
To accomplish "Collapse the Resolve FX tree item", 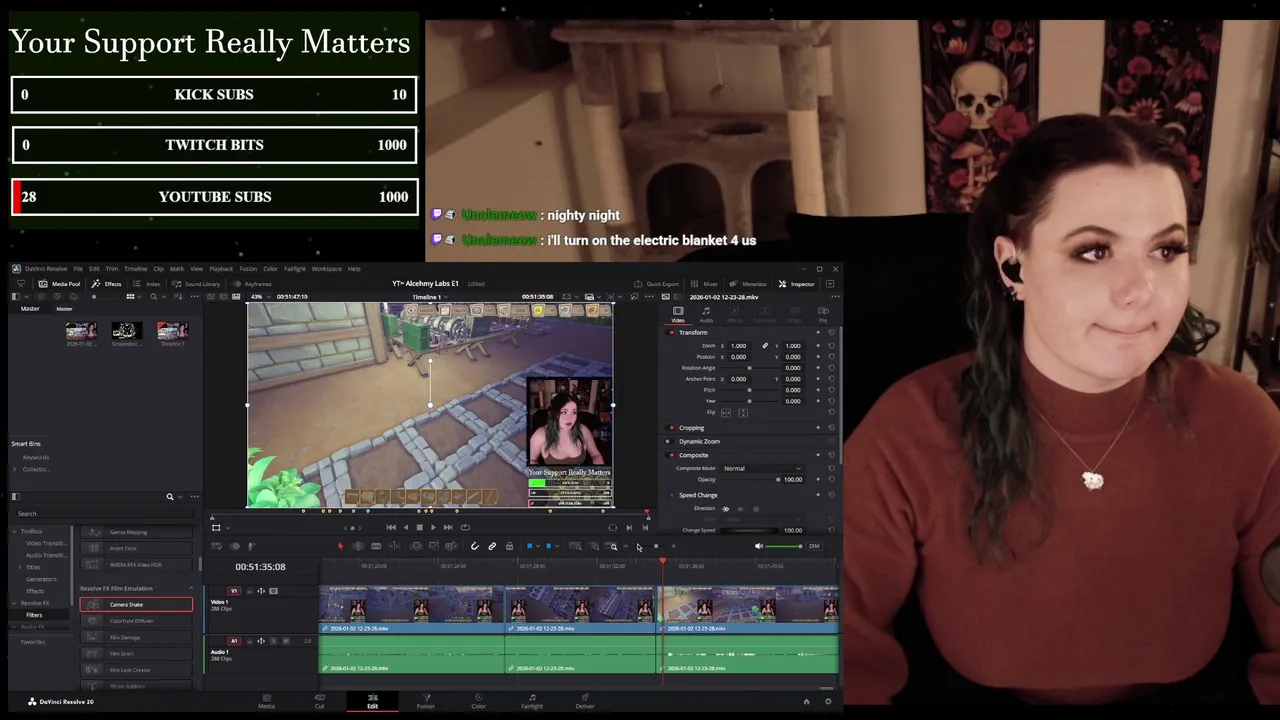I will (x=15, y=603).
